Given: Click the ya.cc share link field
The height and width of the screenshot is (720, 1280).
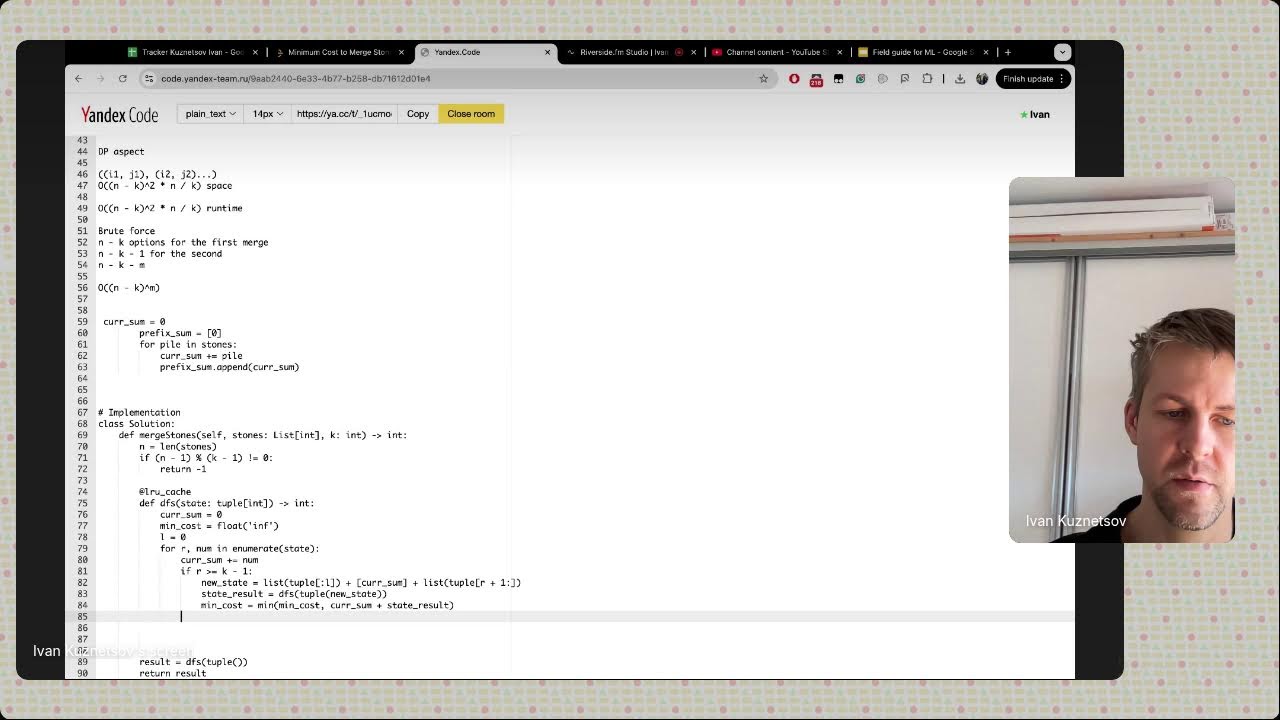Looking at the screenshot, I should [344, 114].
